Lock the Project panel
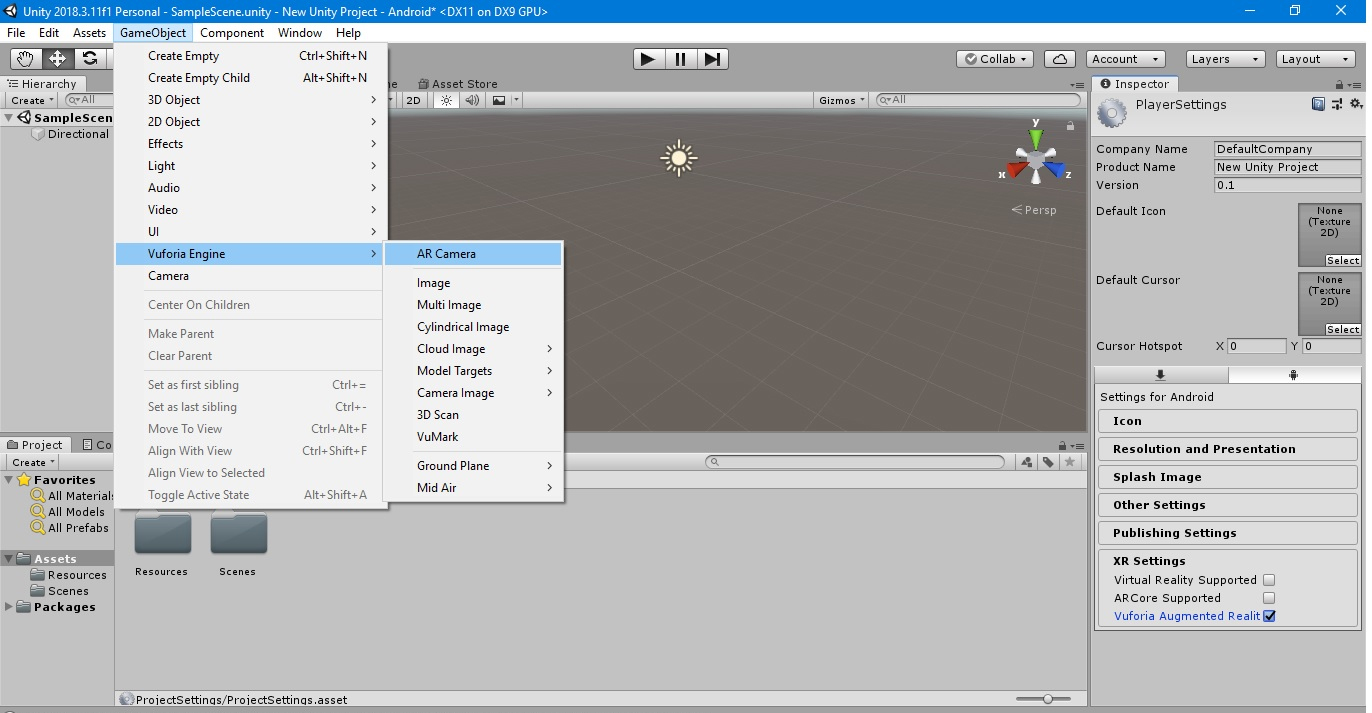1372x713 pixels. [1061, 446]
